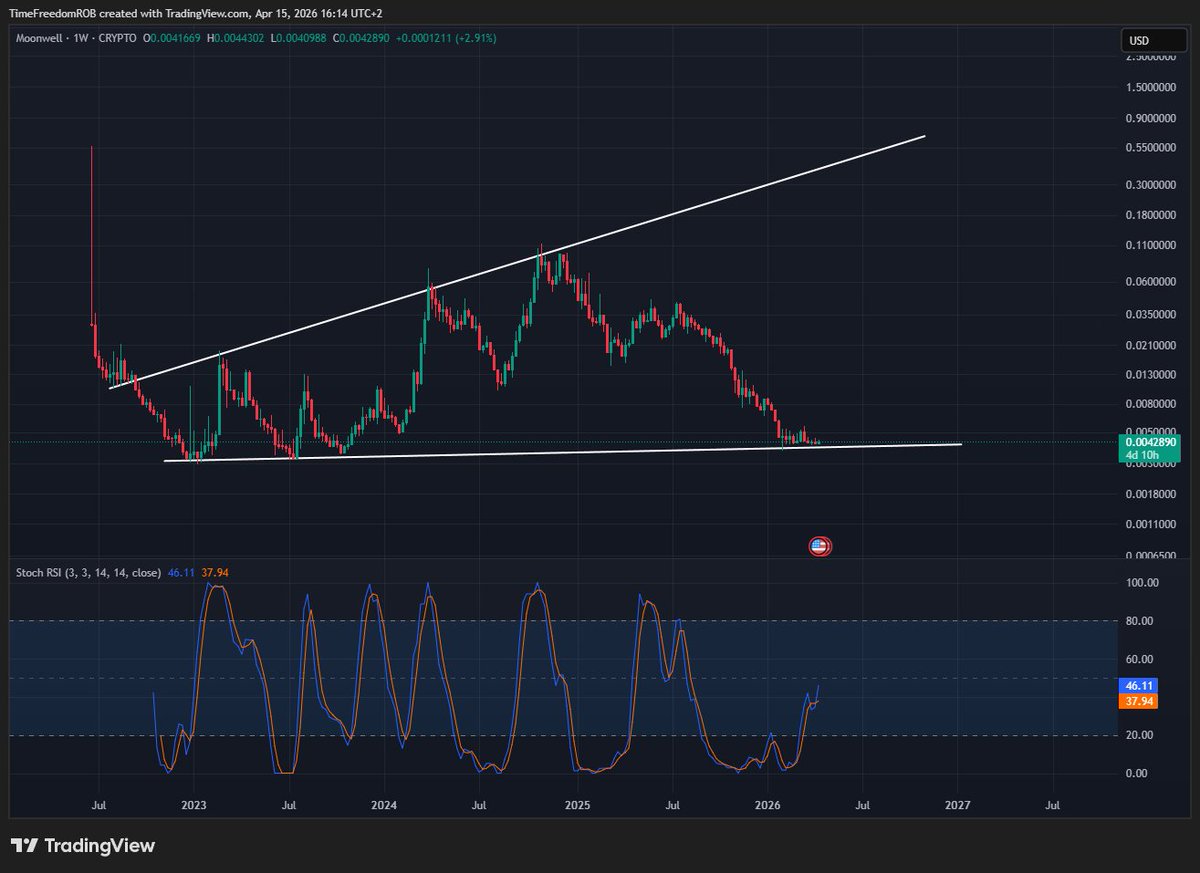This screenshot has height=873, width=1200.
Task: Click the US flag economic event marker
Action: pyautogui.click(x=819, y=545)
